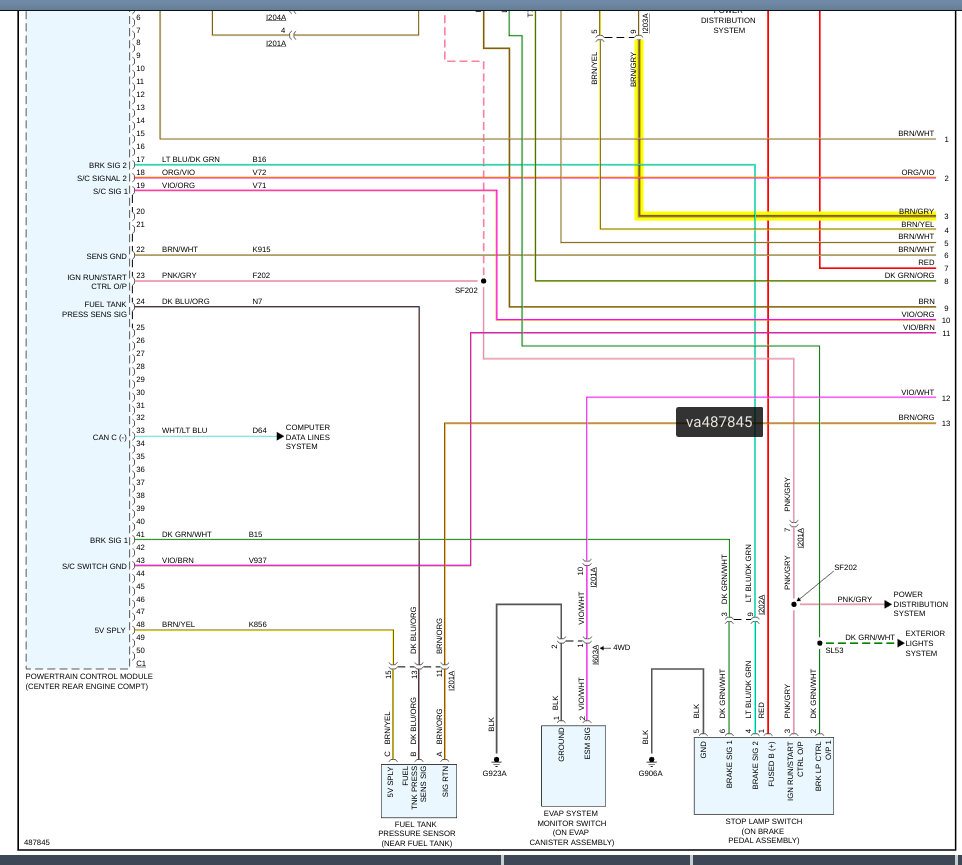Click GND terminal in stop lamp switch

tap(703, 749)
